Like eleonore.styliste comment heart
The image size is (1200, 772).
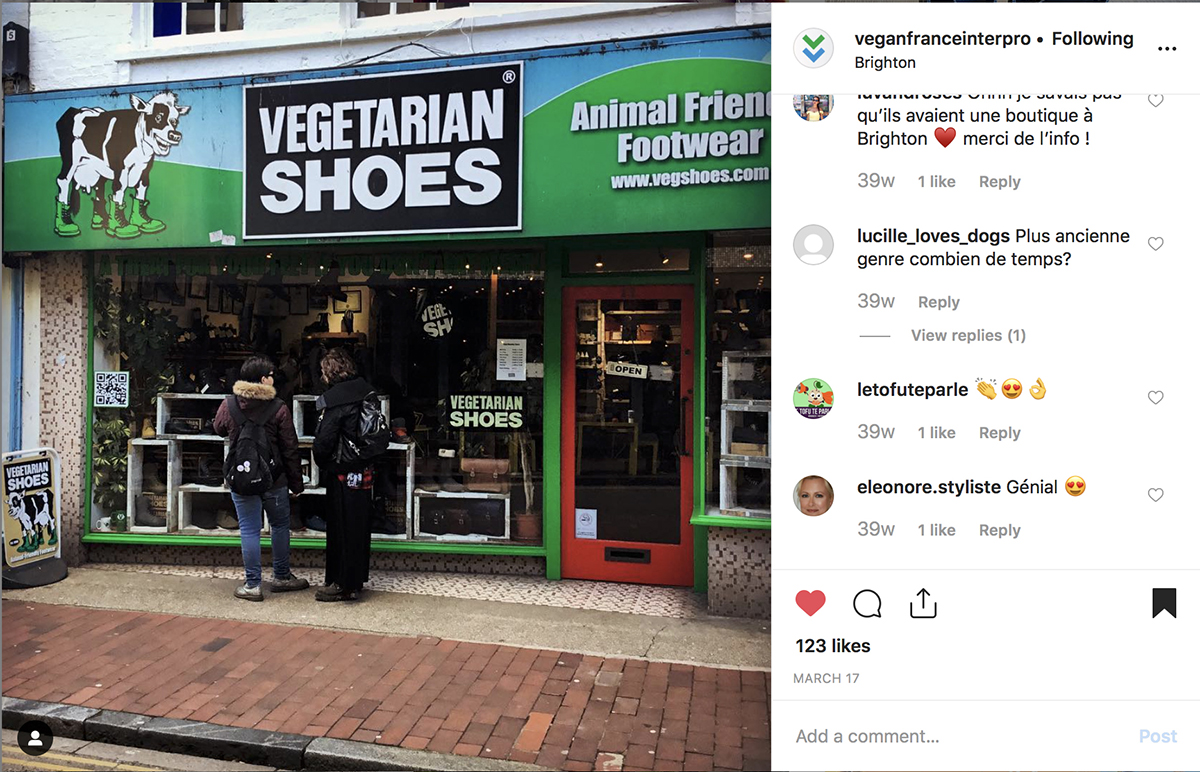pos(1156,495)
